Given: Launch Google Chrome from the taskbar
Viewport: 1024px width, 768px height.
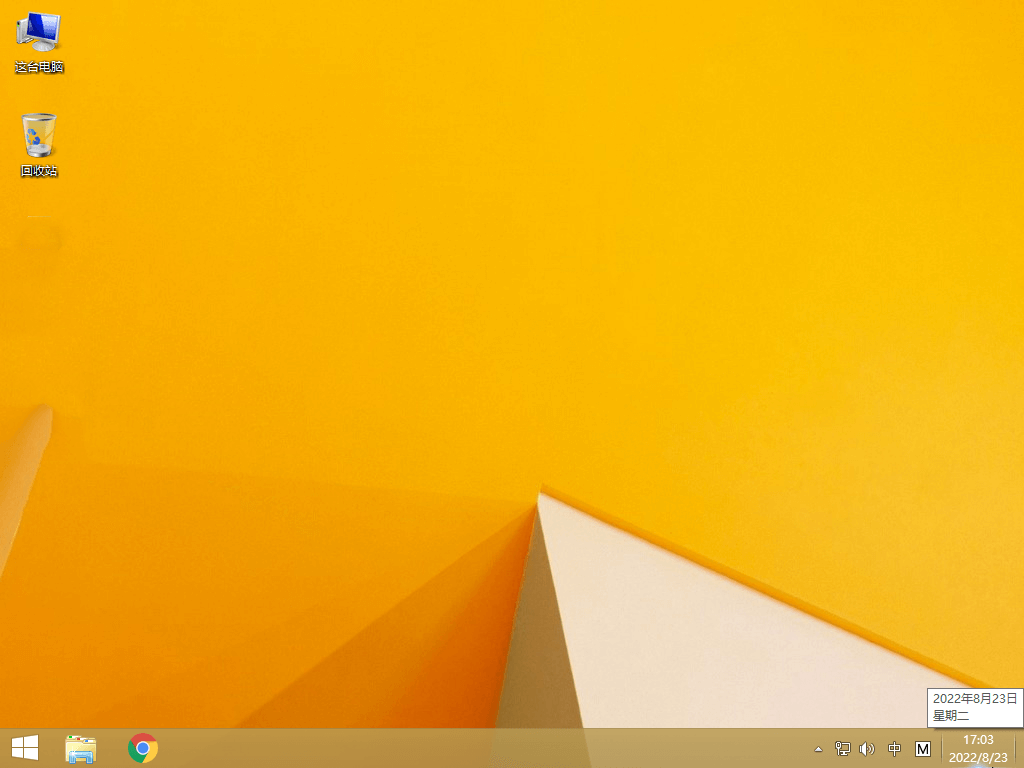Looking at the screenshot, I should coord(143,748).
